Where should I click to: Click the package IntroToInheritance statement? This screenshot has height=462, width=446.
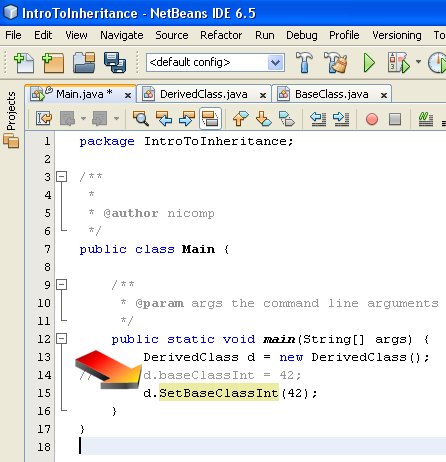point(186,141)
